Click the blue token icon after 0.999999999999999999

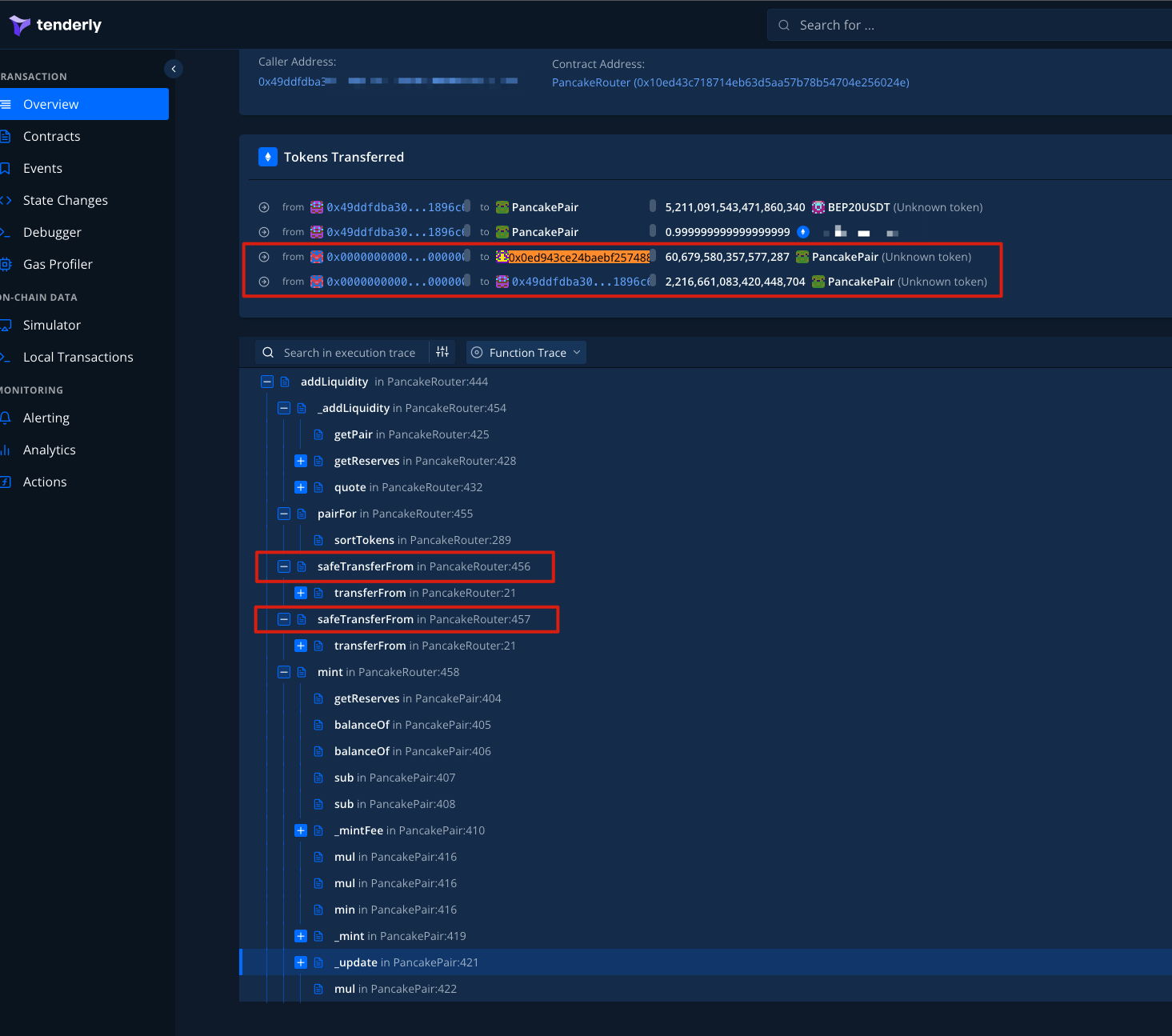point(803,232)
